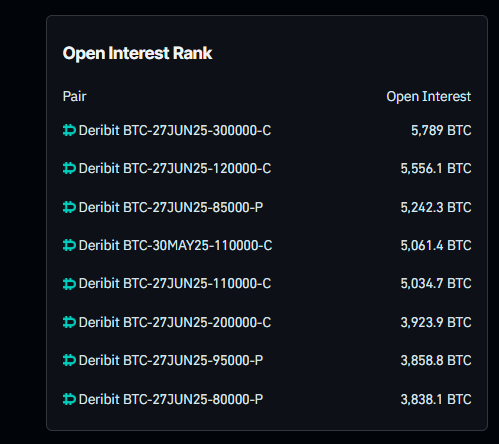Click Deribit icon beside BTC-27JUN25-80000-P
The height and width of the screenshot is (444, 499).
pyautogui.click(x=69, y=399)
